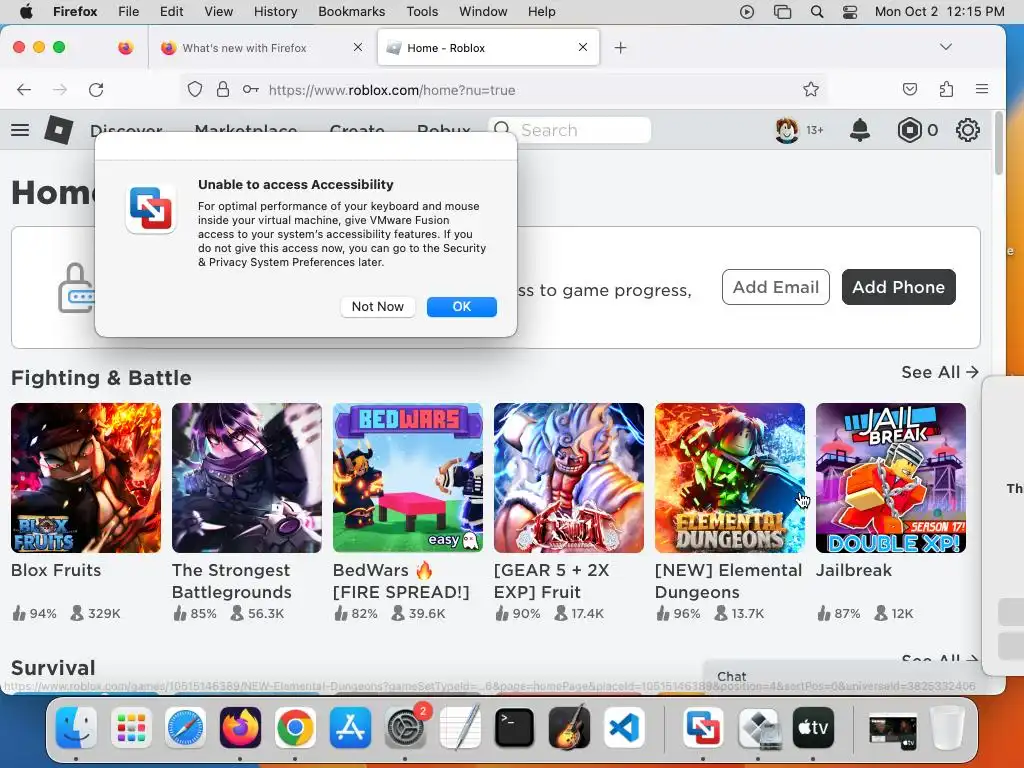
Task: Expand the list all tabs dropdown
Action: point(946,47)
